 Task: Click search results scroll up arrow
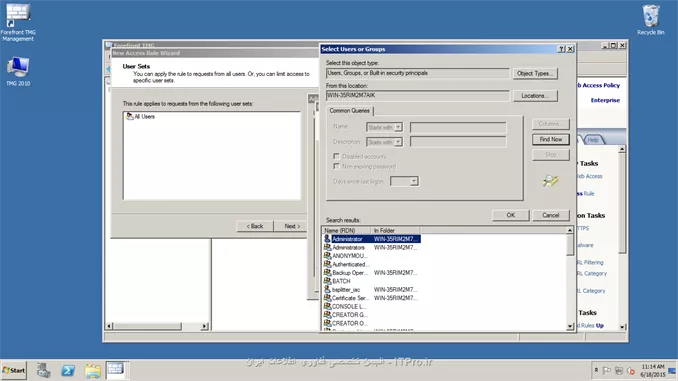(x=570, y=231)
